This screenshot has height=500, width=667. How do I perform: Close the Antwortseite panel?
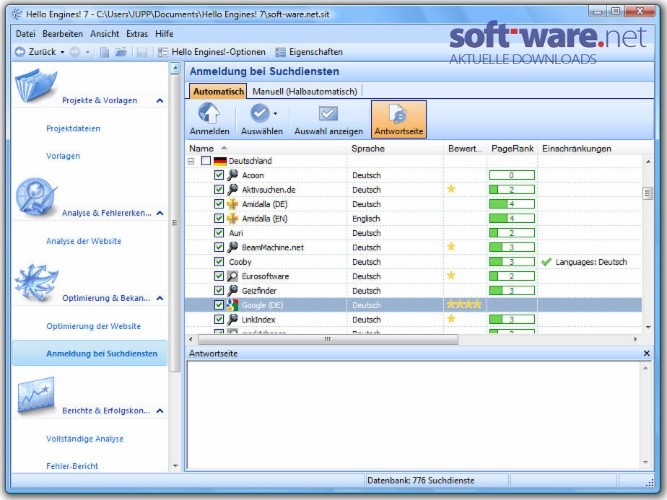647,353
